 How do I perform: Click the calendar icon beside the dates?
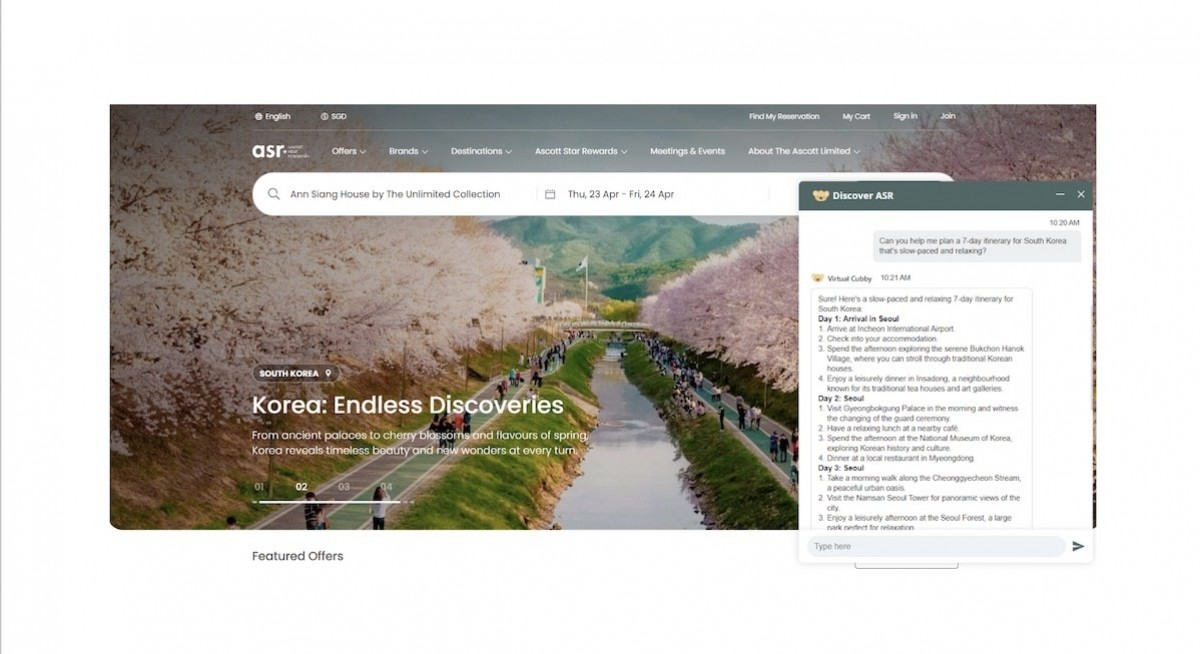click(x=550, y=194)
